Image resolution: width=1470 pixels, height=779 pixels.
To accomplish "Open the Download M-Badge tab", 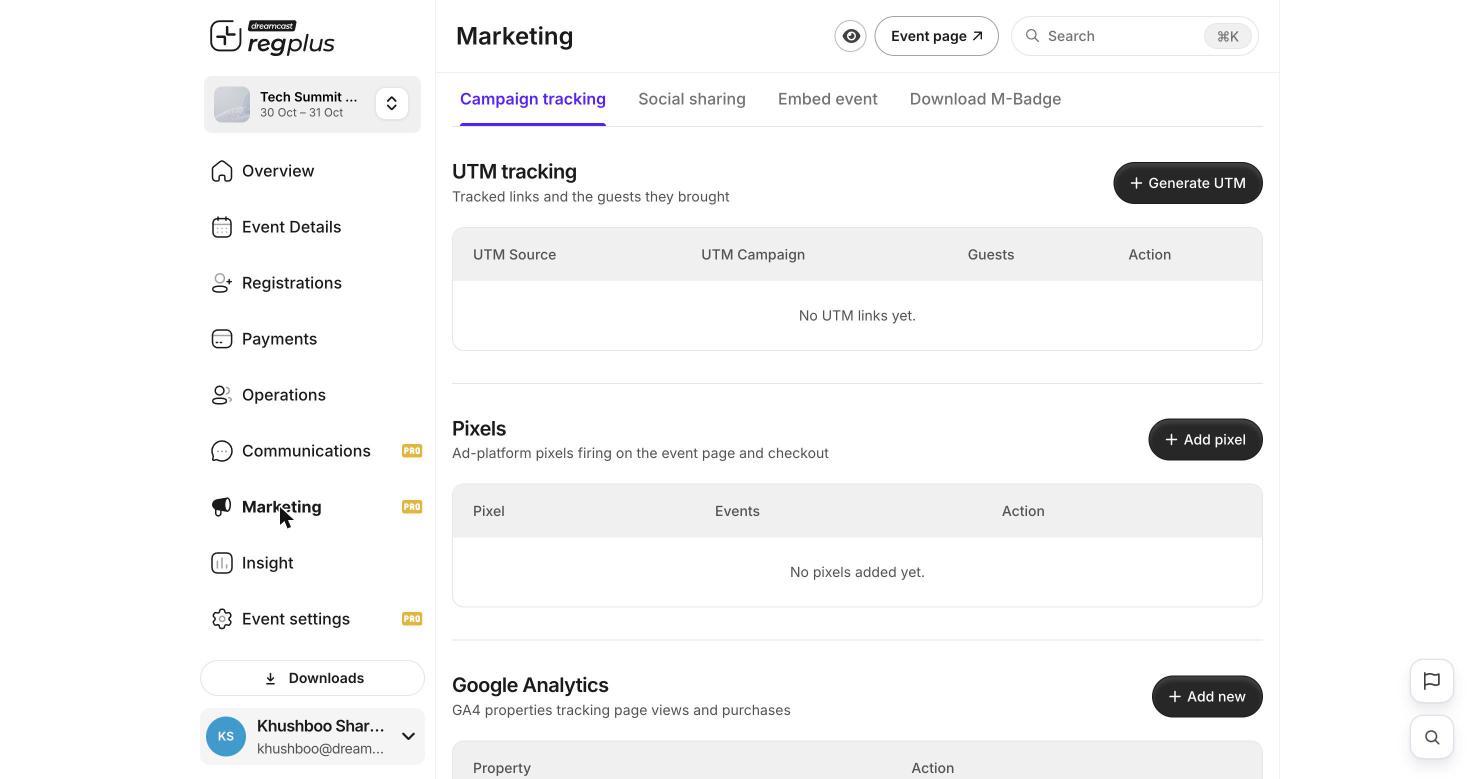I will 985,99.
